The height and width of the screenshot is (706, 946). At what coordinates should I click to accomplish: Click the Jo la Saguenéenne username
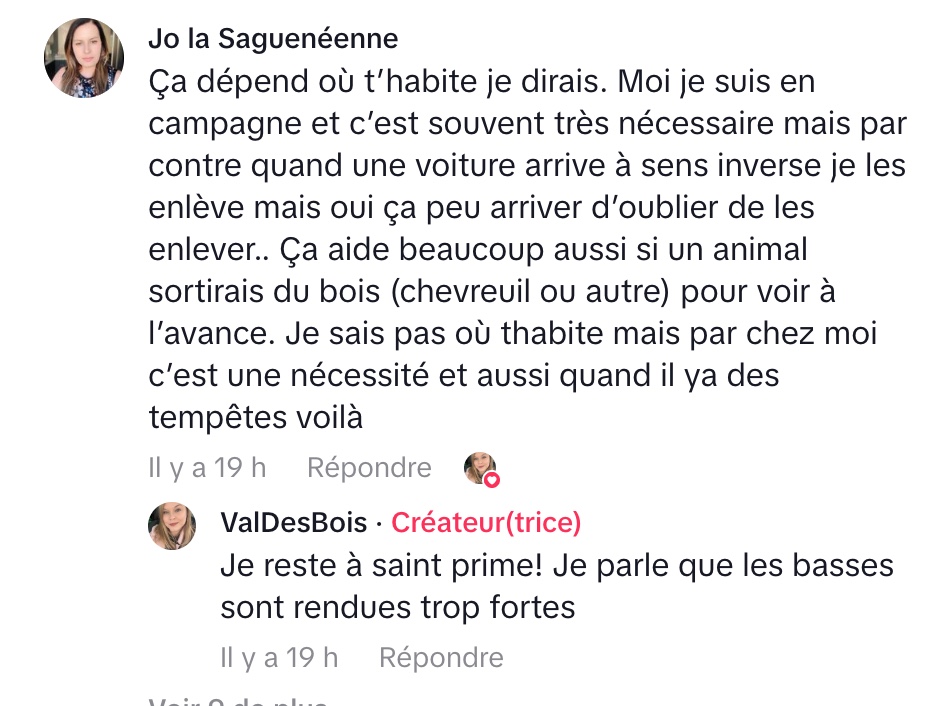click(x=273, y=38)
